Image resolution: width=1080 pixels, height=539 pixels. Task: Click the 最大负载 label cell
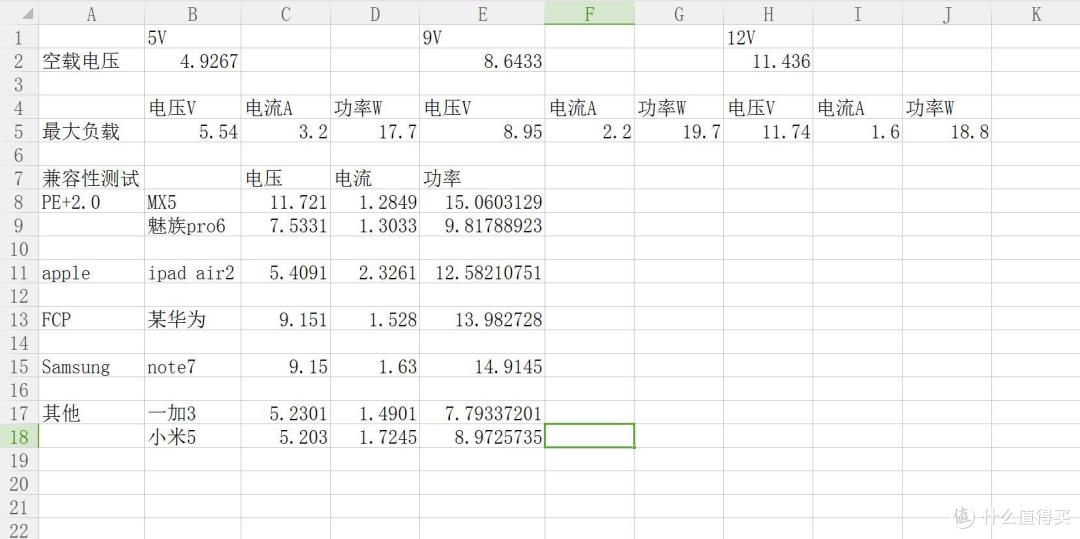(92, 131)
